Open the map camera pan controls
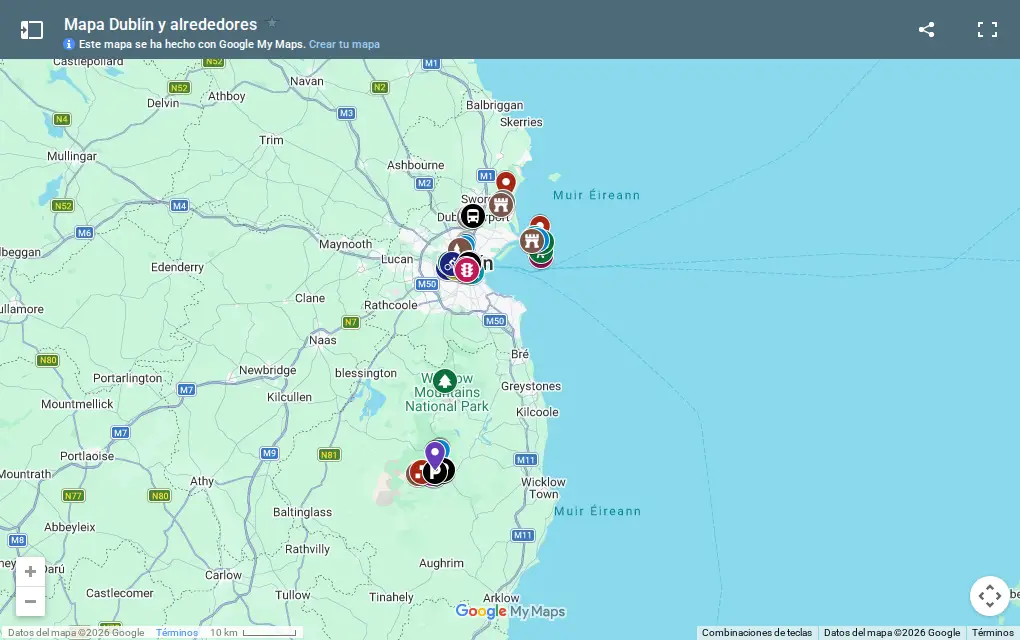The width and height of the screenshot is (1020, 640). (x=989, y=596)
